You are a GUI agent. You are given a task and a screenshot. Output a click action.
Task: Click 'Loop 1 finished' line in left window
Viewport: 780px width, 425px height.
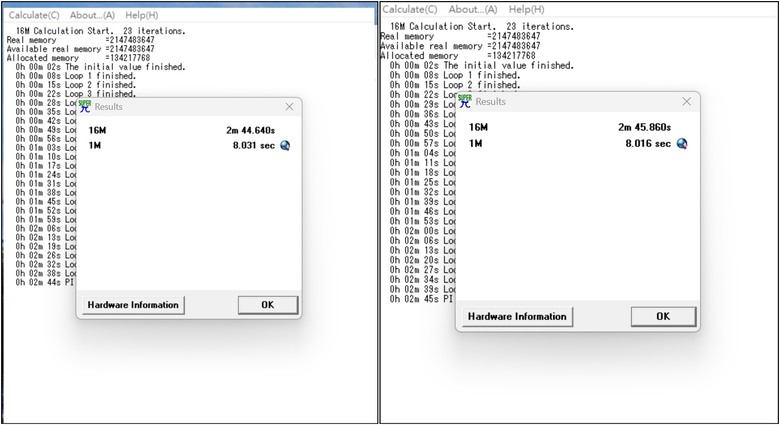(76, 76)
